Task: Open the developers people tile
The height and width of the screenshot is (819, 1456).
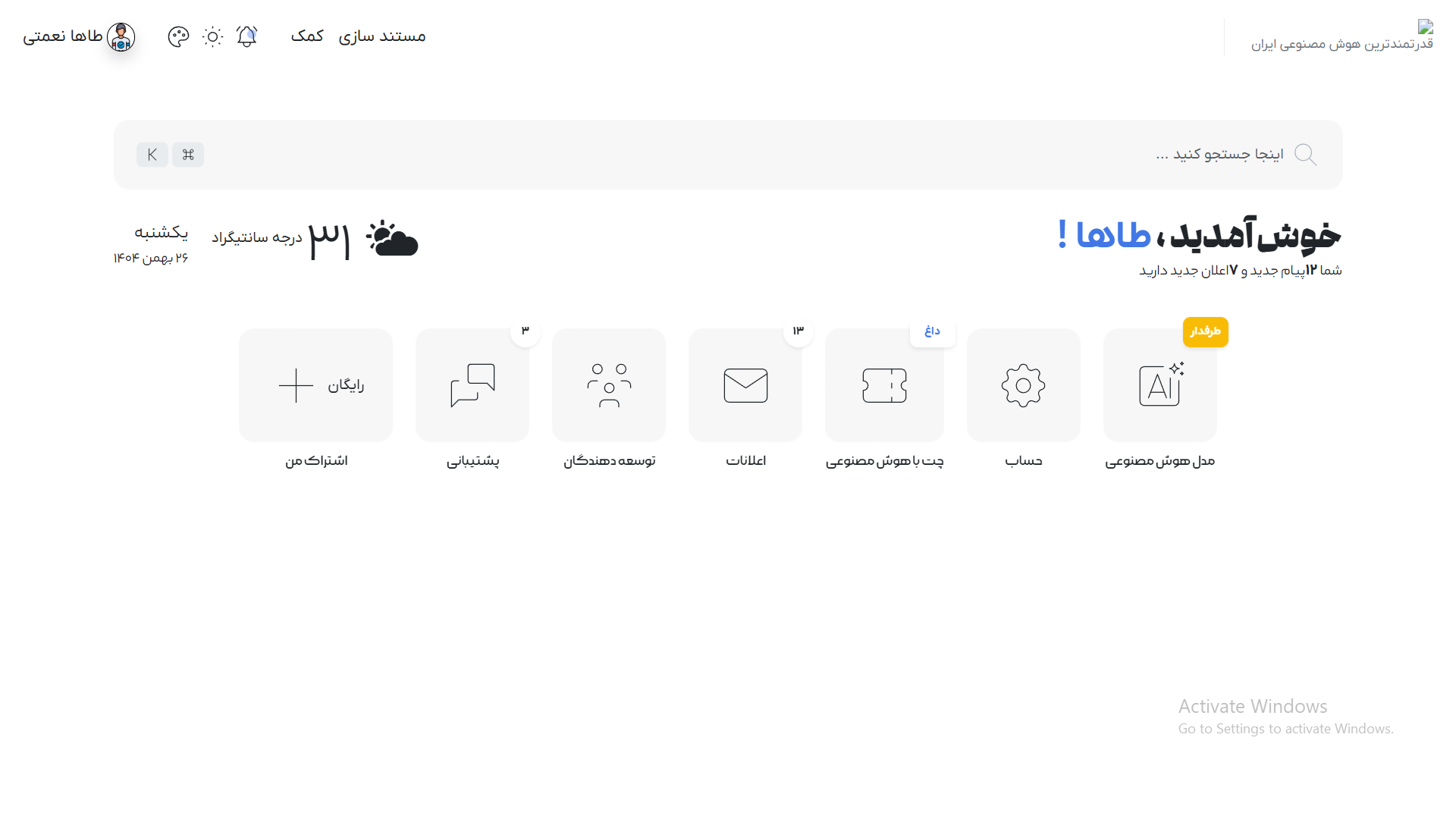Action: point(609,385)
